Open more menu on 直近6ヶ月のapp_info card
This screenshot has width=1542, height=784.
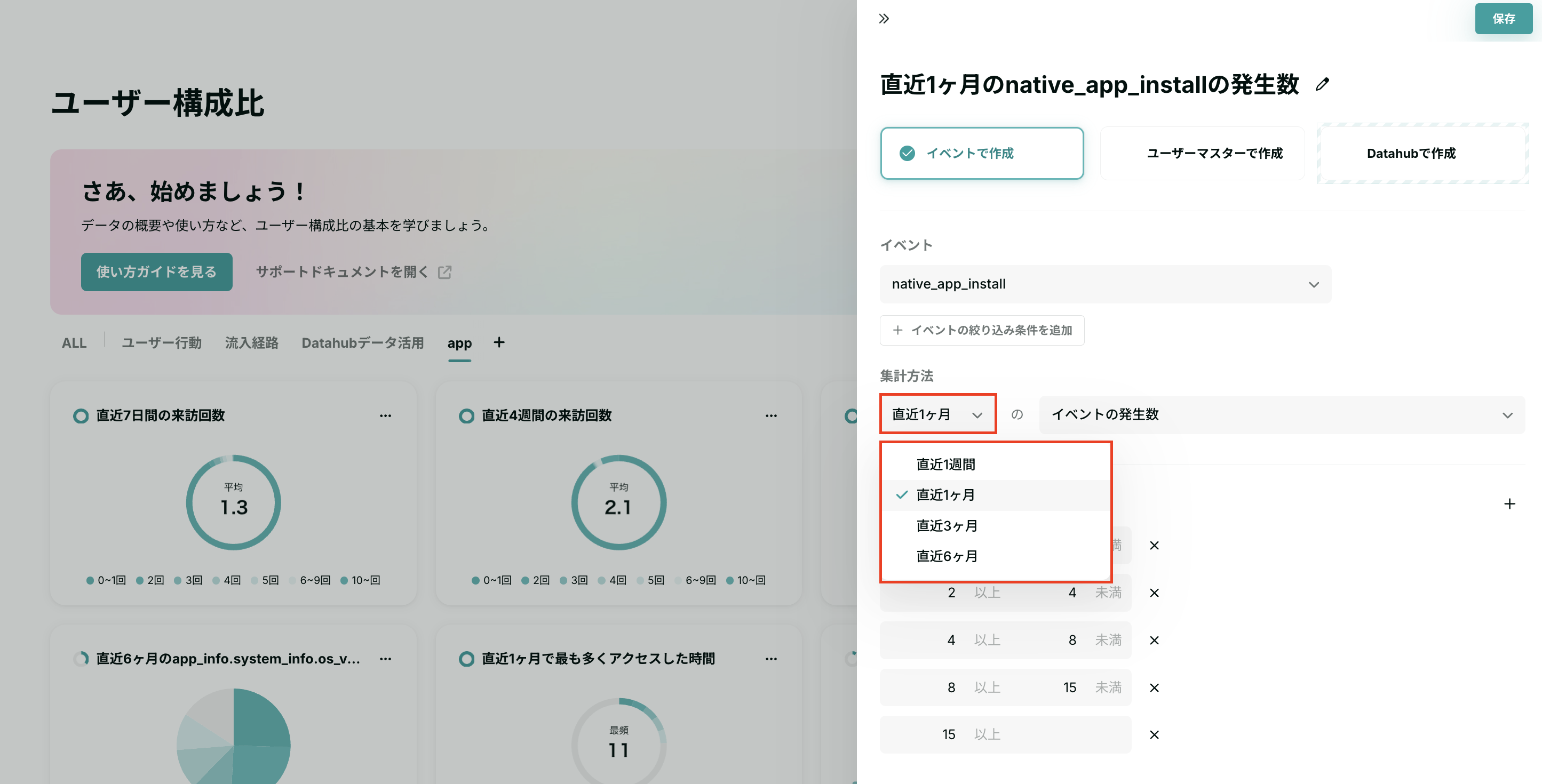385,659
